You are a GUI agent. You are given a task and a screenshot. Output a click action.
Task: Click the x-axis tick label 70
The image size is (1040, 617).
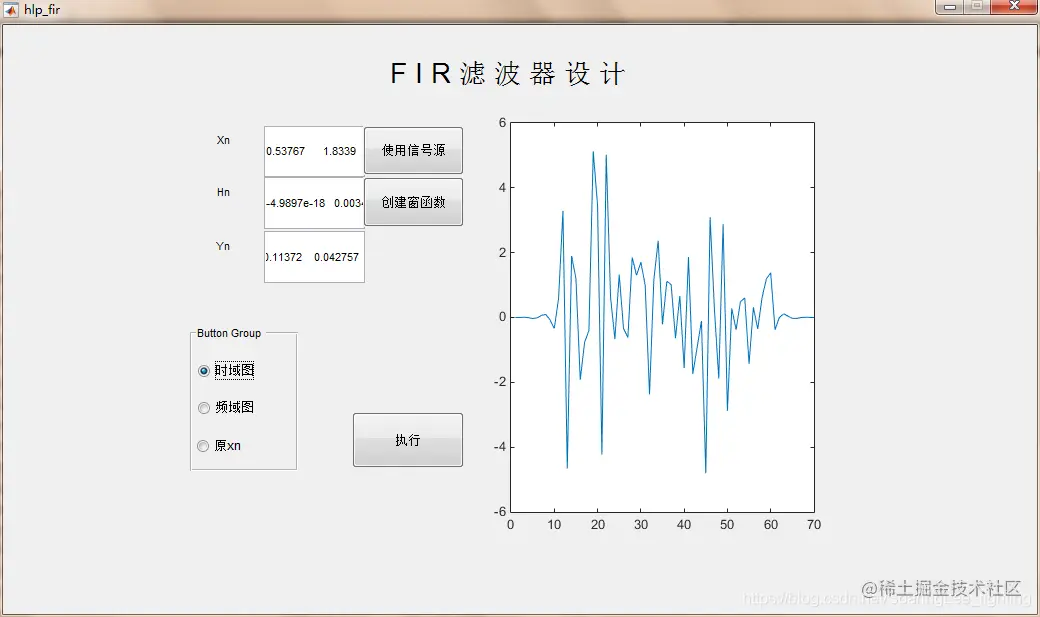coord(814,525)
